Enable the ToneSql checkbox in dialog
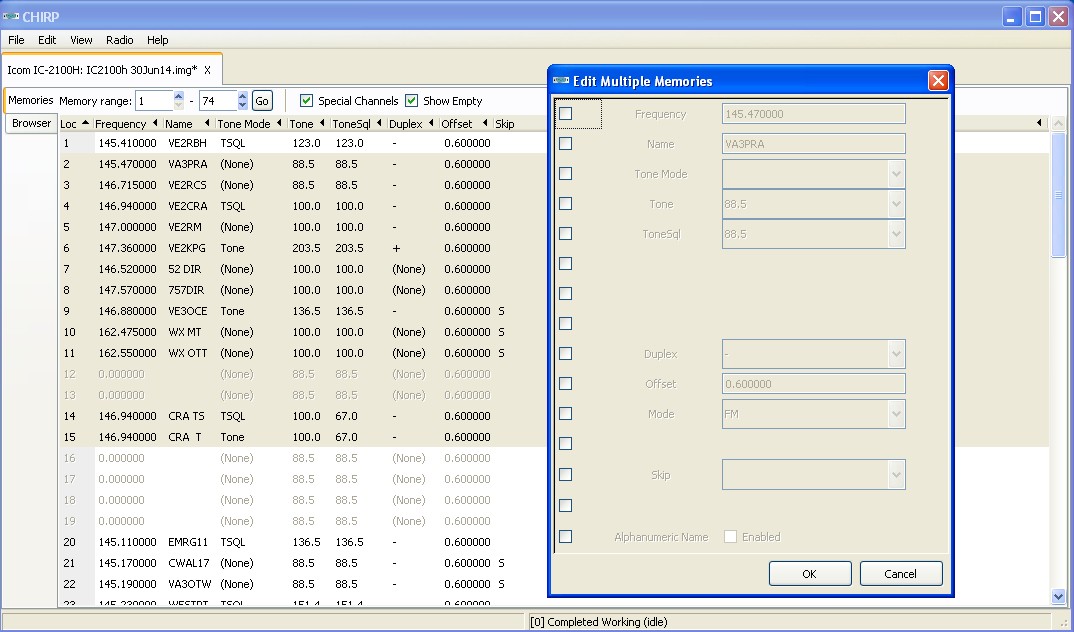 pos(565,233)
